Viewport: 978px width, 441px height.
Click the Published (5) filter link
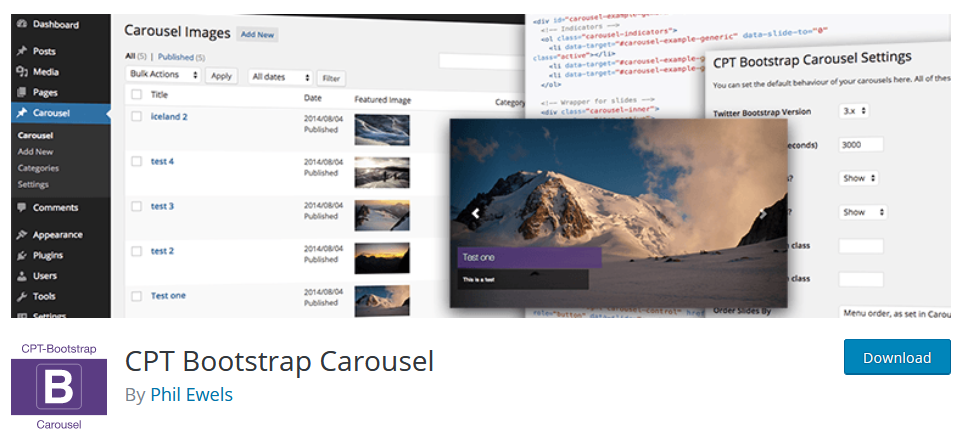point(182,57)
